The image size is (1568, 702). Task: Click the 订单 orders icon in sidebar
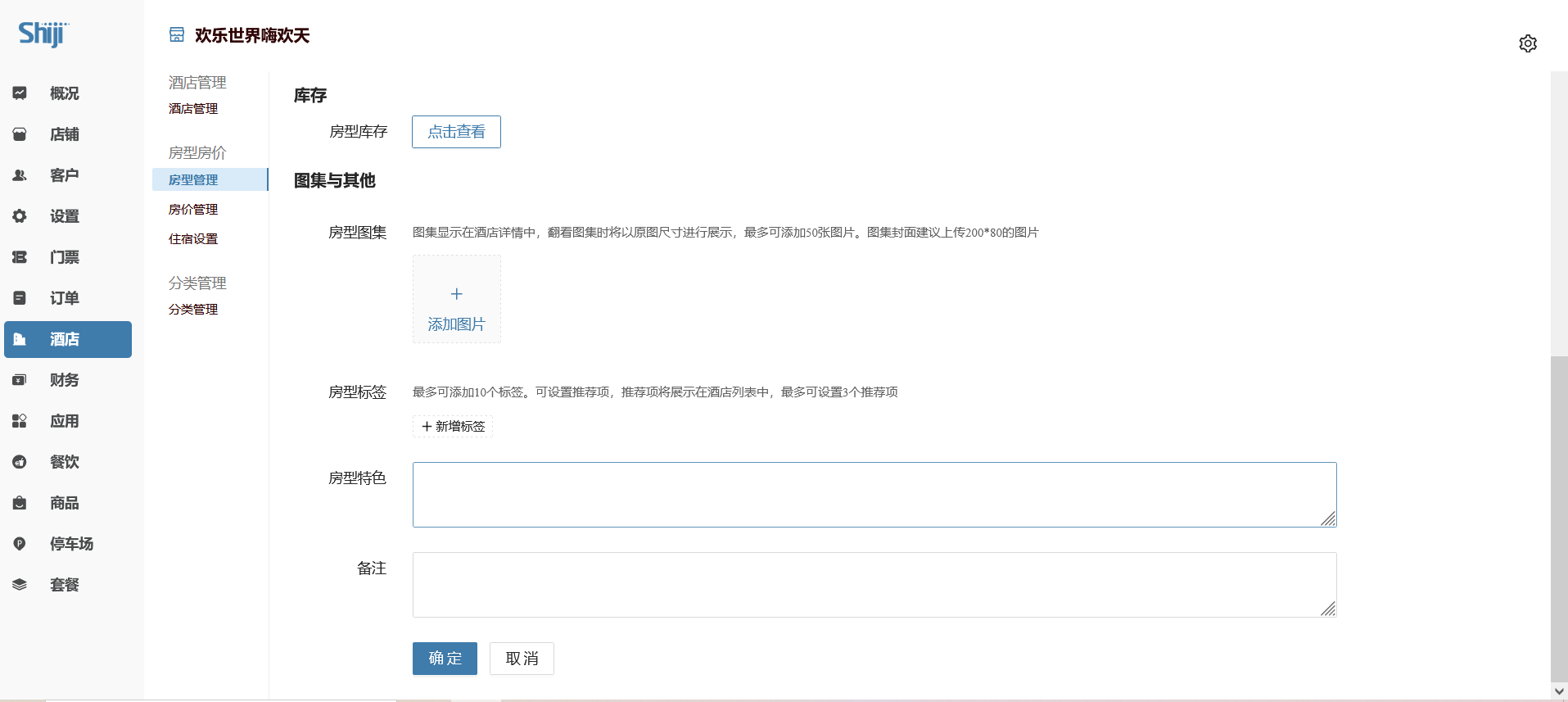(20, 298)
